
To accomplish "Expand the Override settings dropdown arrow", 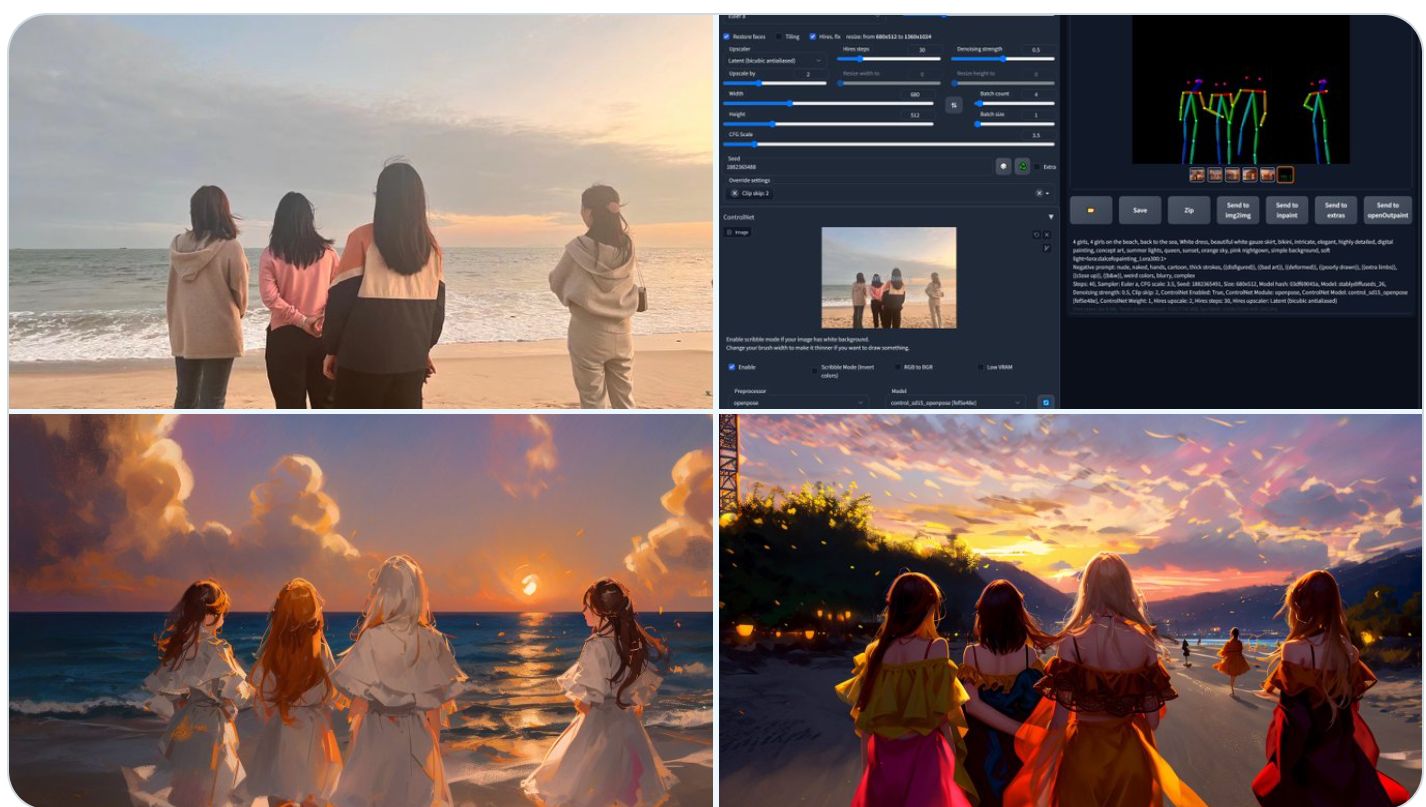I will (x=1047, y=193).
